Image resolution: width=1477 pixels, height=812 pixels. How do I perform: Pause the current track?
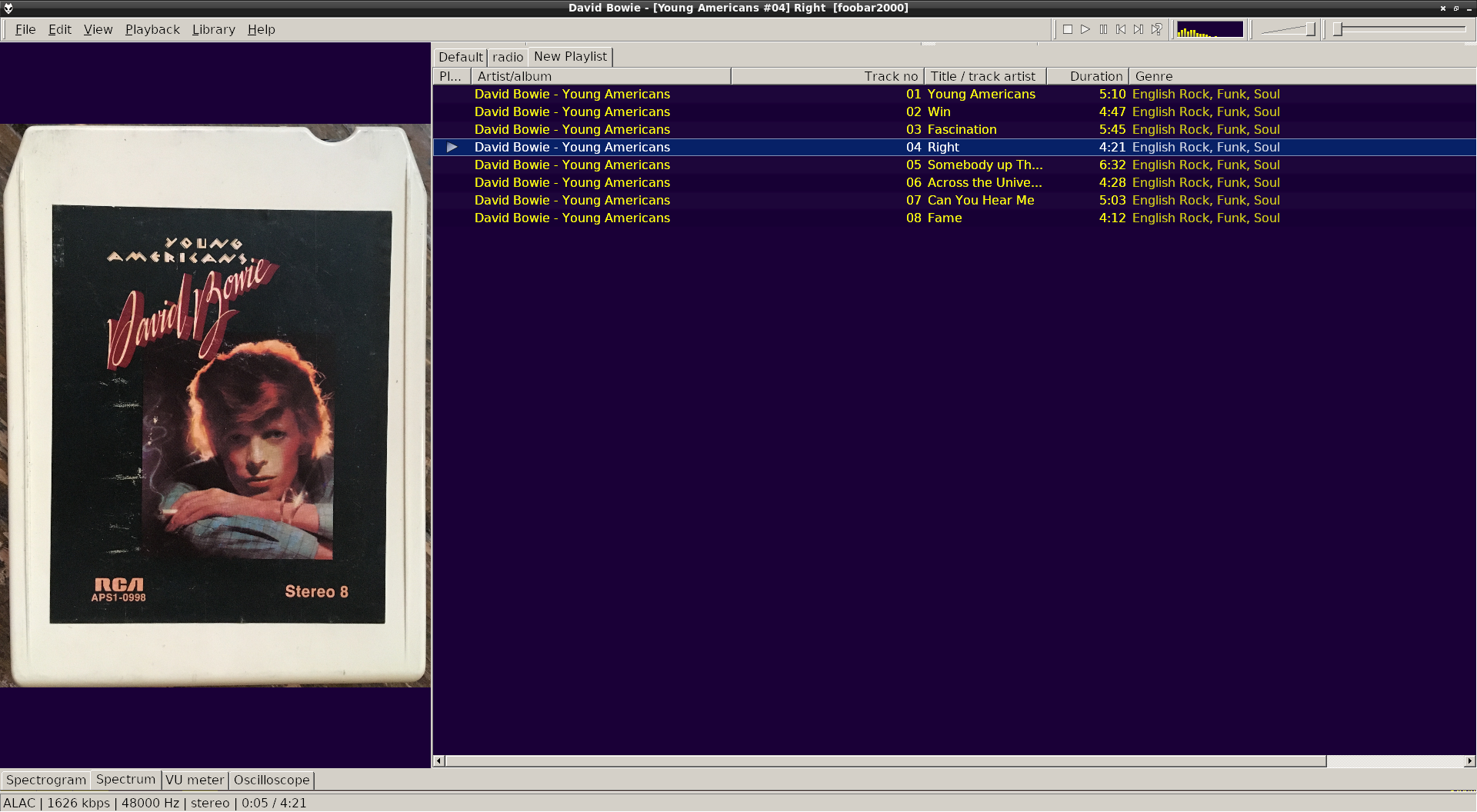pyautogui.click(x=1103, y=29)
